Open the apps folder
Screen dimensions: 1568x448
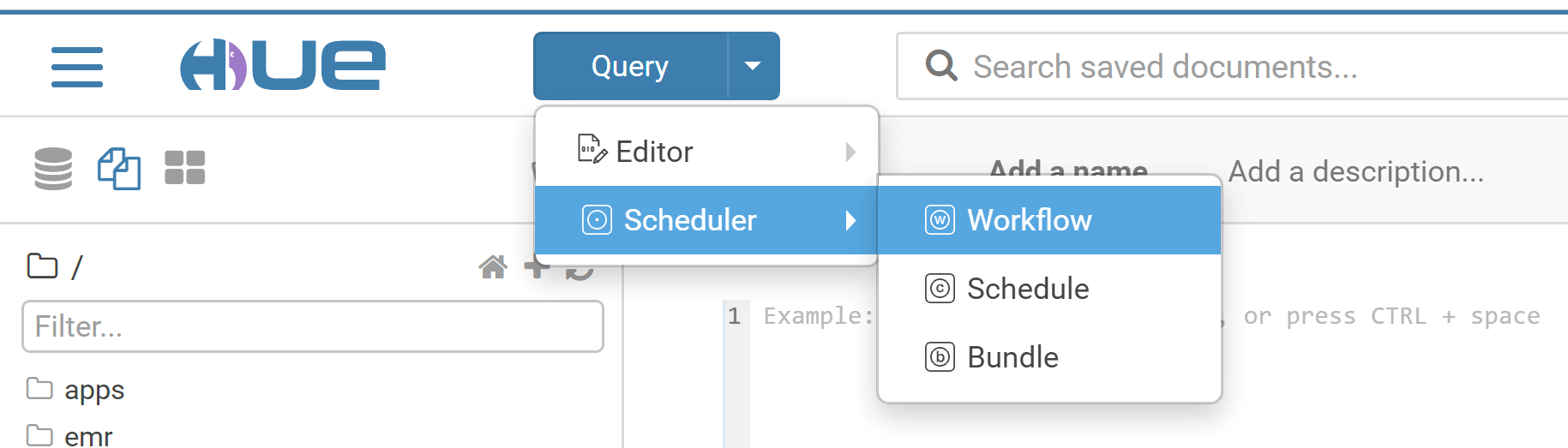93,390
